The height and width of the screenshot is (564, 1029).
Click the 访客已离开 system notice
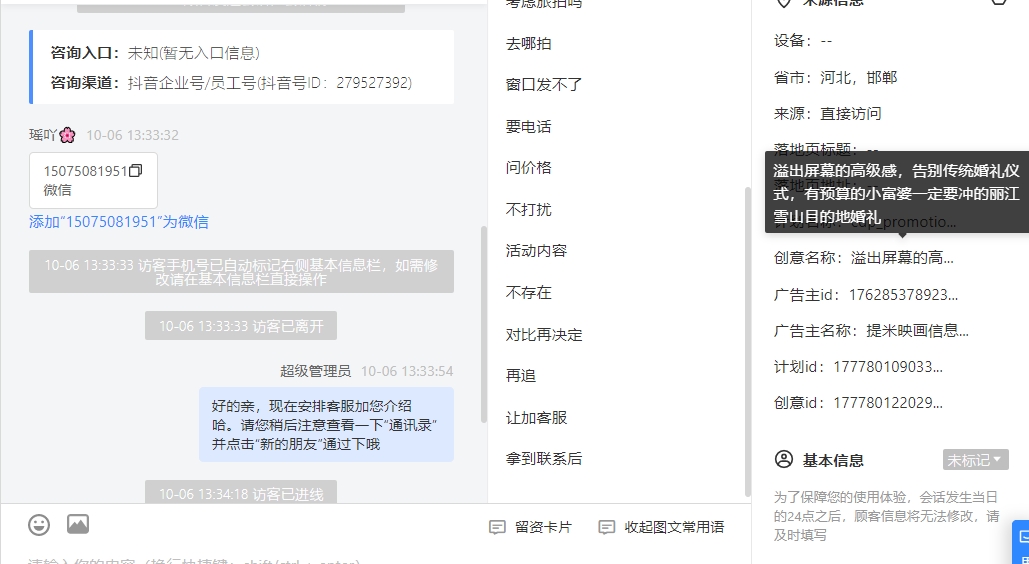tap(241, 326)
